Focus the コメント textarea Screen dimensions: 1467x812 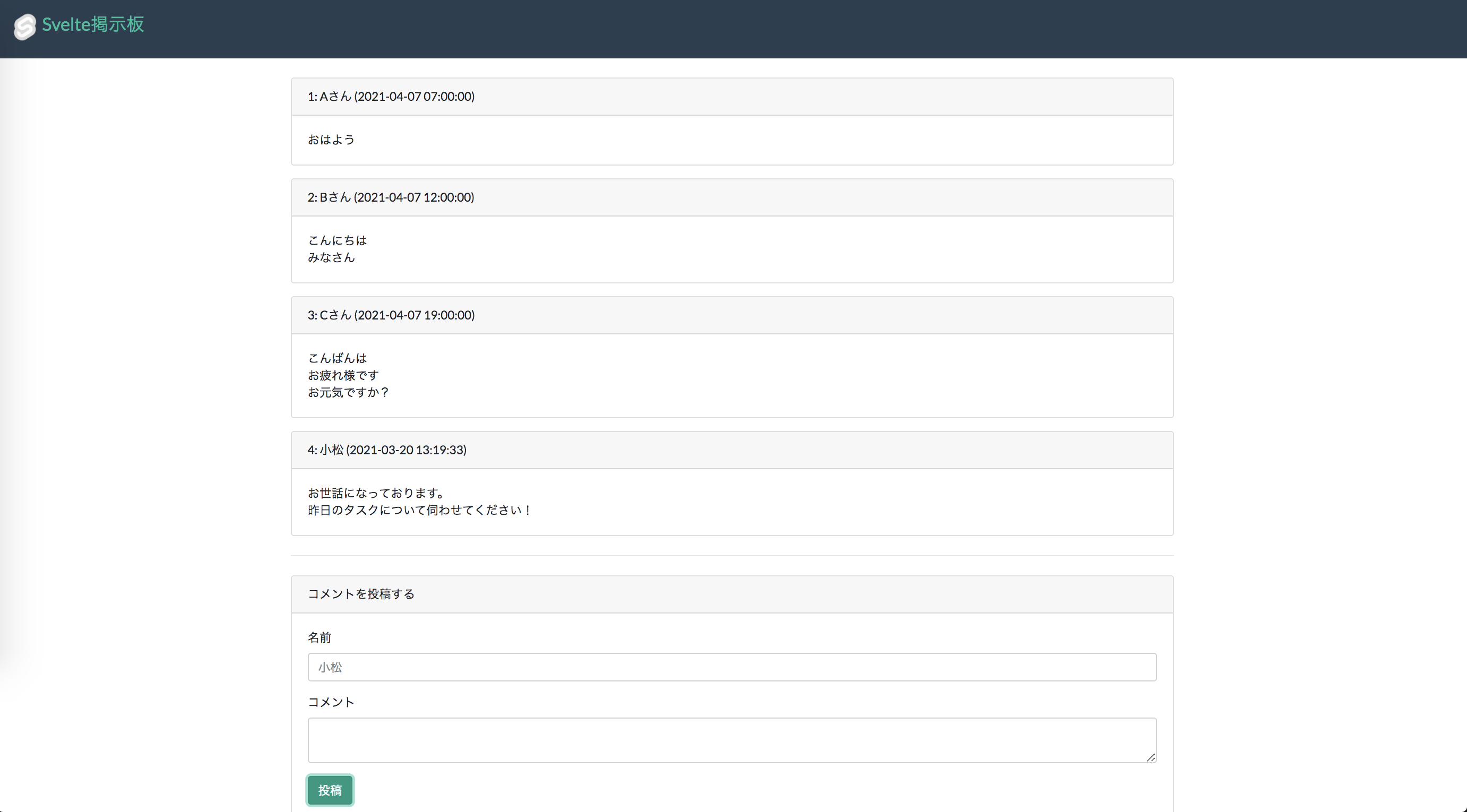(732, 739)
